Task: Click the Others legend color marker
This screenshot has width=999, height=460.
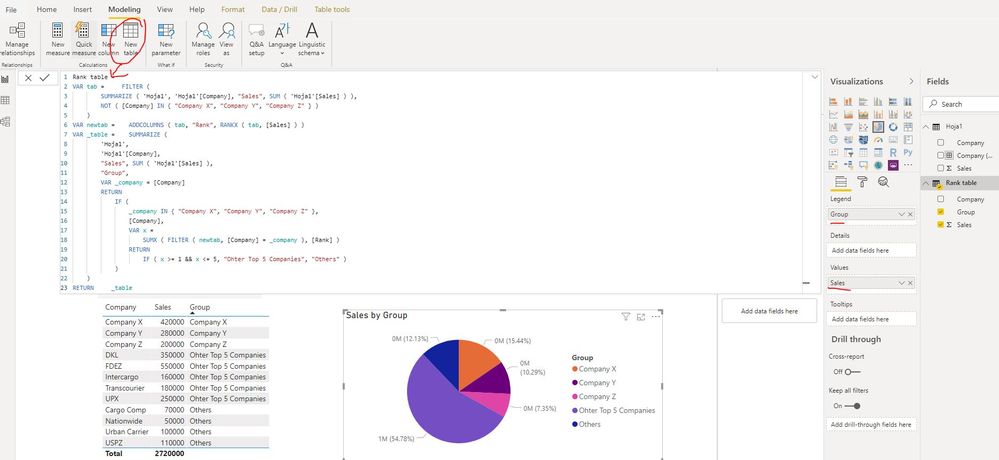Action: pyautogui.click(x=575, y=424)
